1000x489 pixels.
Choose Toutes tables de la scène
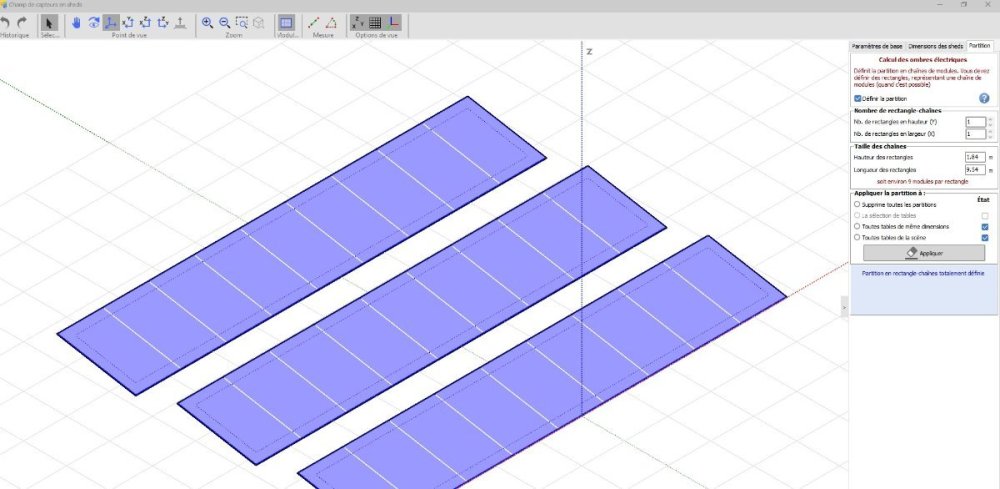pos(857,237)
